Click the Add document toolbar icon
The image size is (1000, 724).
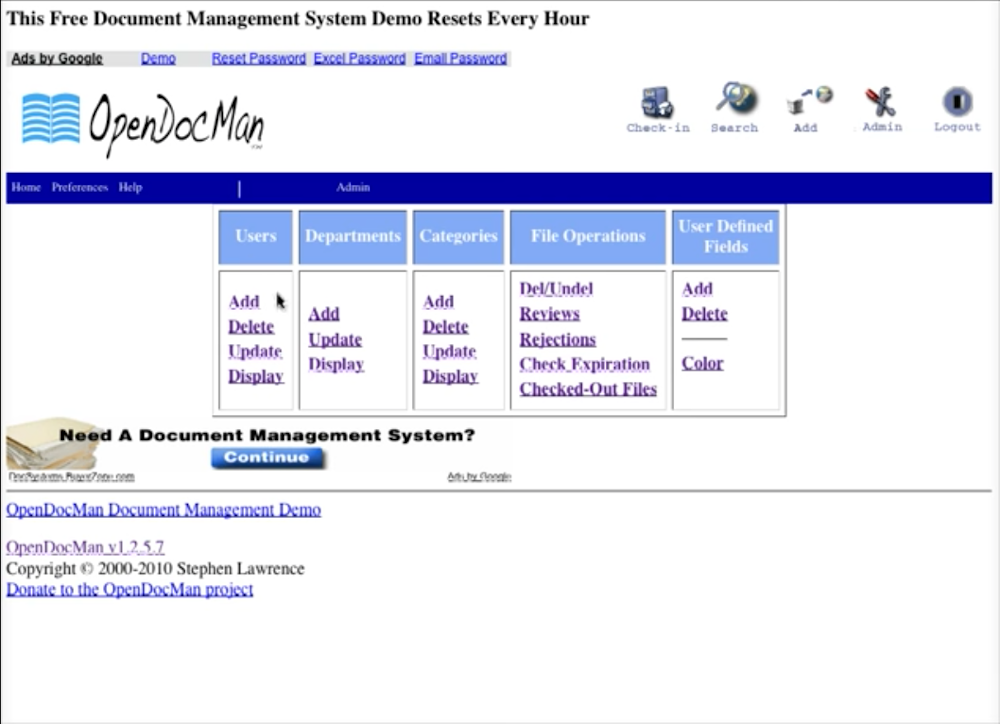click(807, 109)
